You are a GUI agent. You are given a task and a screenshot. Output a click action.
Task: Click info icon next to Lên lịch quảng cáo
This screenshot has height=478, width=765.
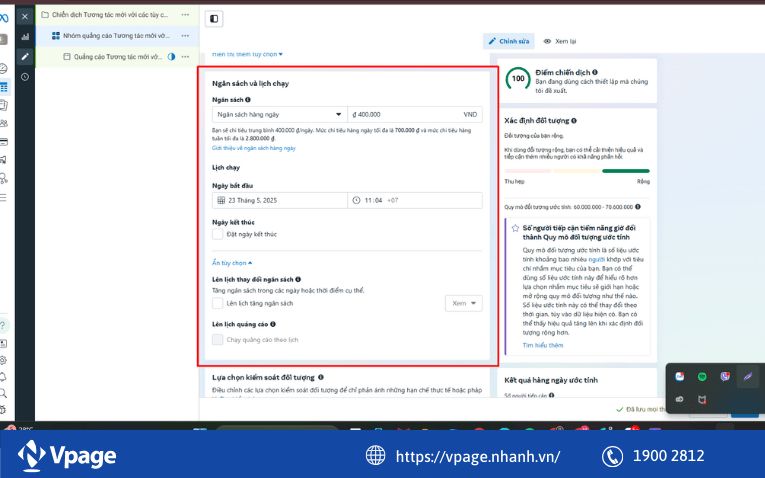point(273,324)
